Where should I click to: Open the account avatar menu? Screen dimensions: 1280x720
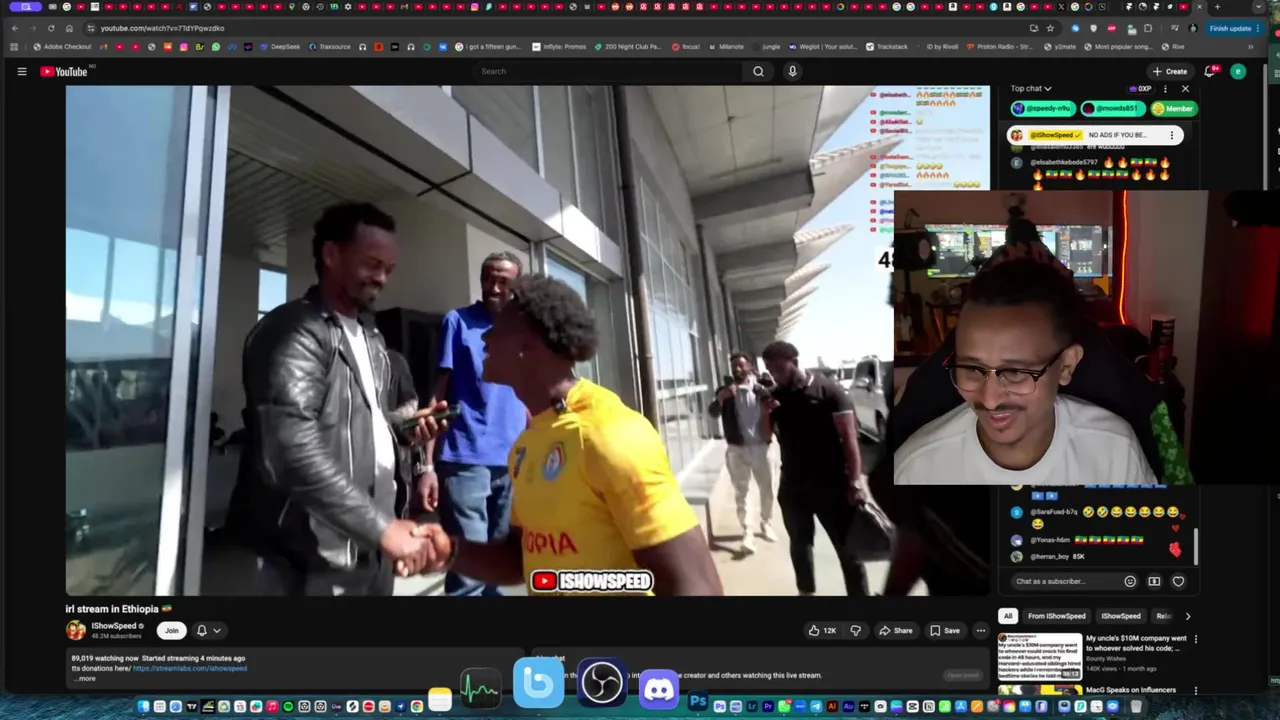tap(1238, 71)
